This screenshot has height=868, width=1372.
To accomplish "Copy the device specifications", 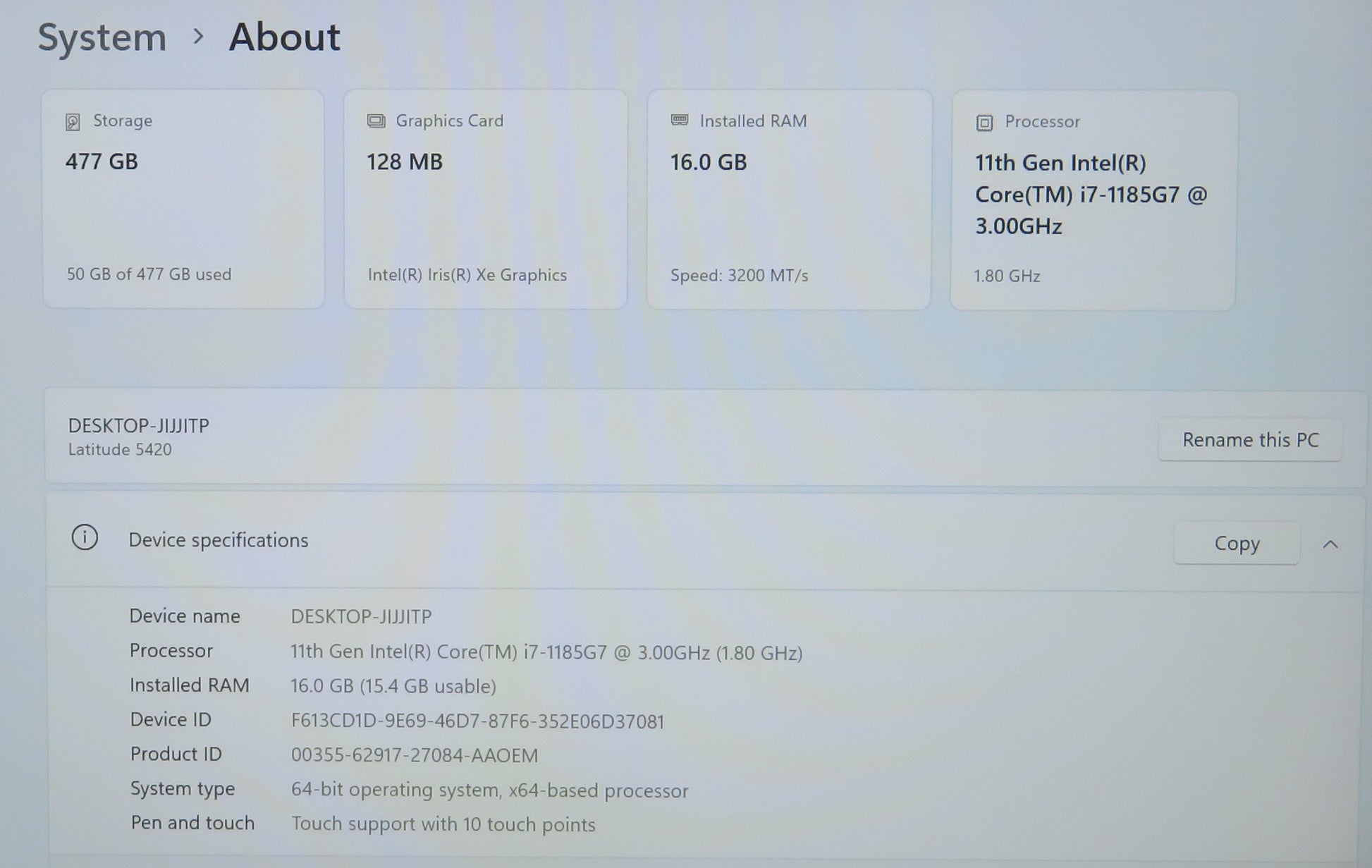I will [x=1236, y=543].
